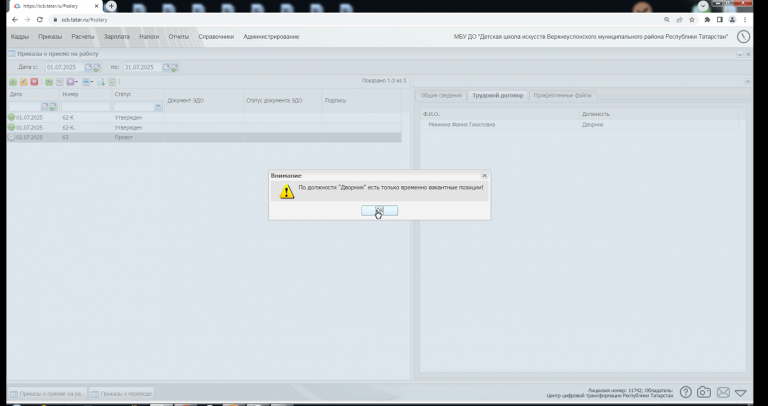Open the Кадры menu
768x406 pixels.
point(20,37)
